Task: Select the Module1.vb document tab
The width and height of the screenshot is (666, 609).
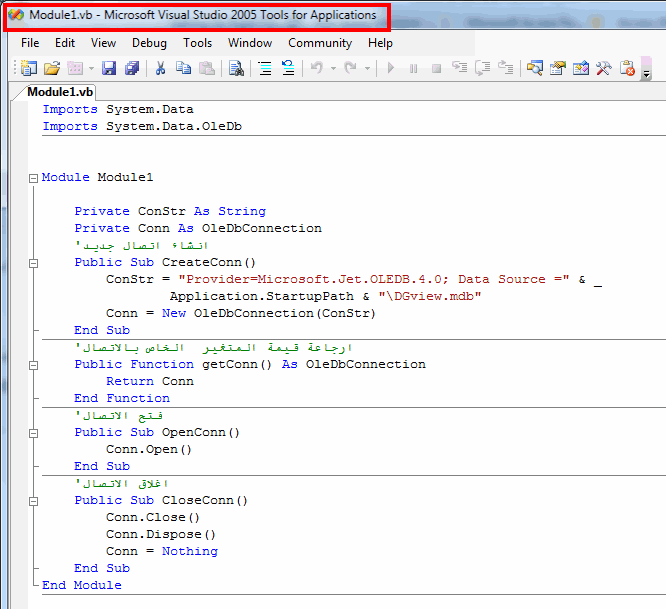Action: [59, 92]
